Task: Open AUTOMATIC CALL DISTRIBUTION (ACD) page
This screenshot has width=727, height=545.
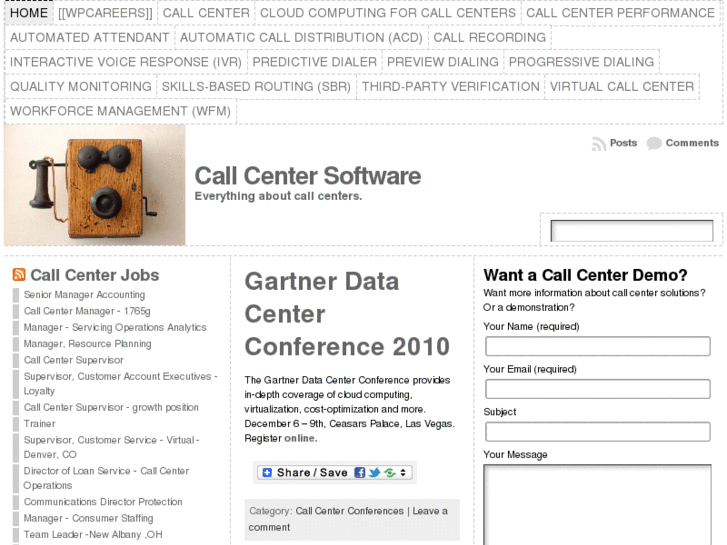Action: pos(301,38)
